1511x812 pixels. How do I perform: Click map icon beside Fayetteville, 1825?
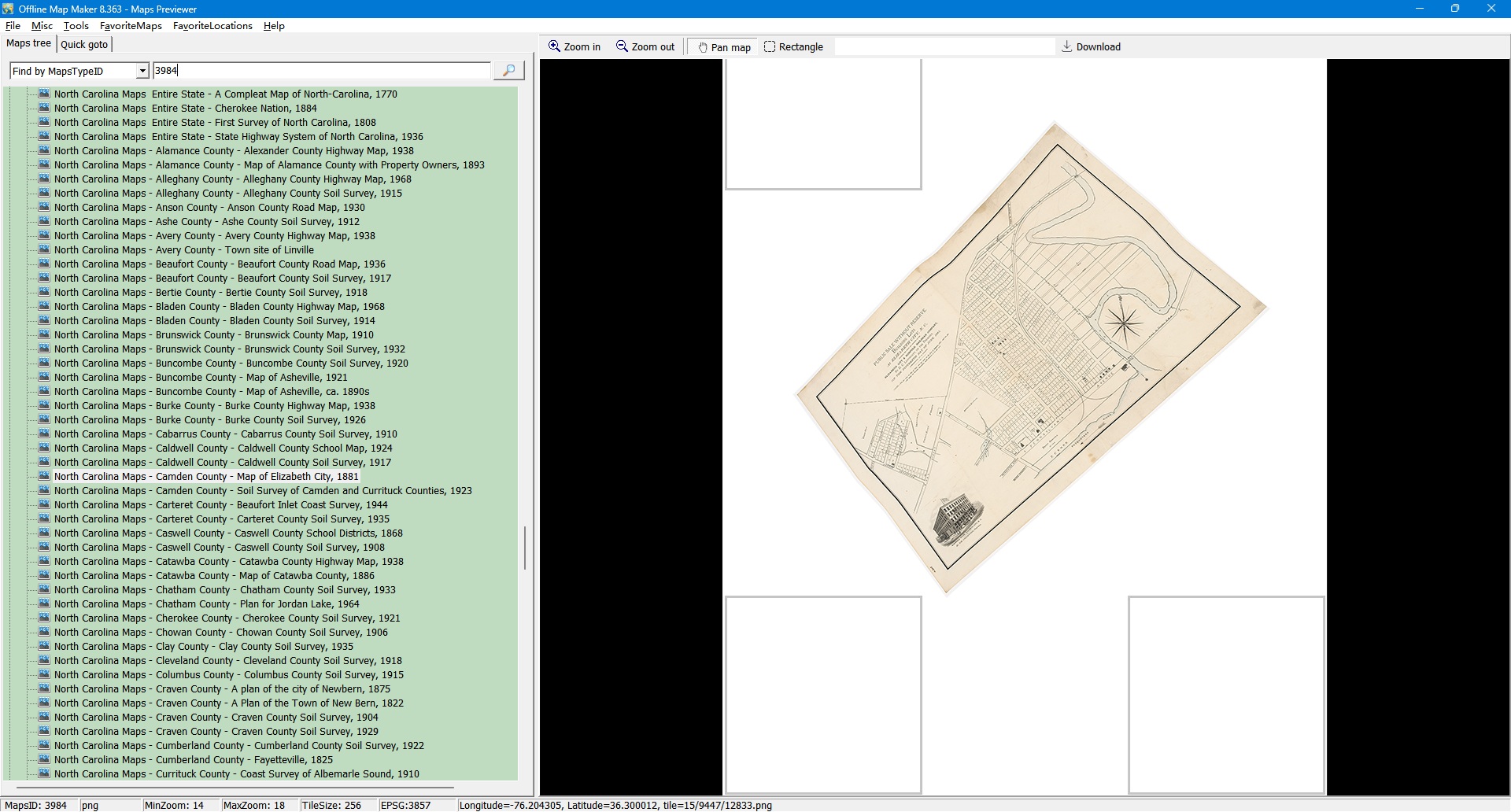(44, 760)
